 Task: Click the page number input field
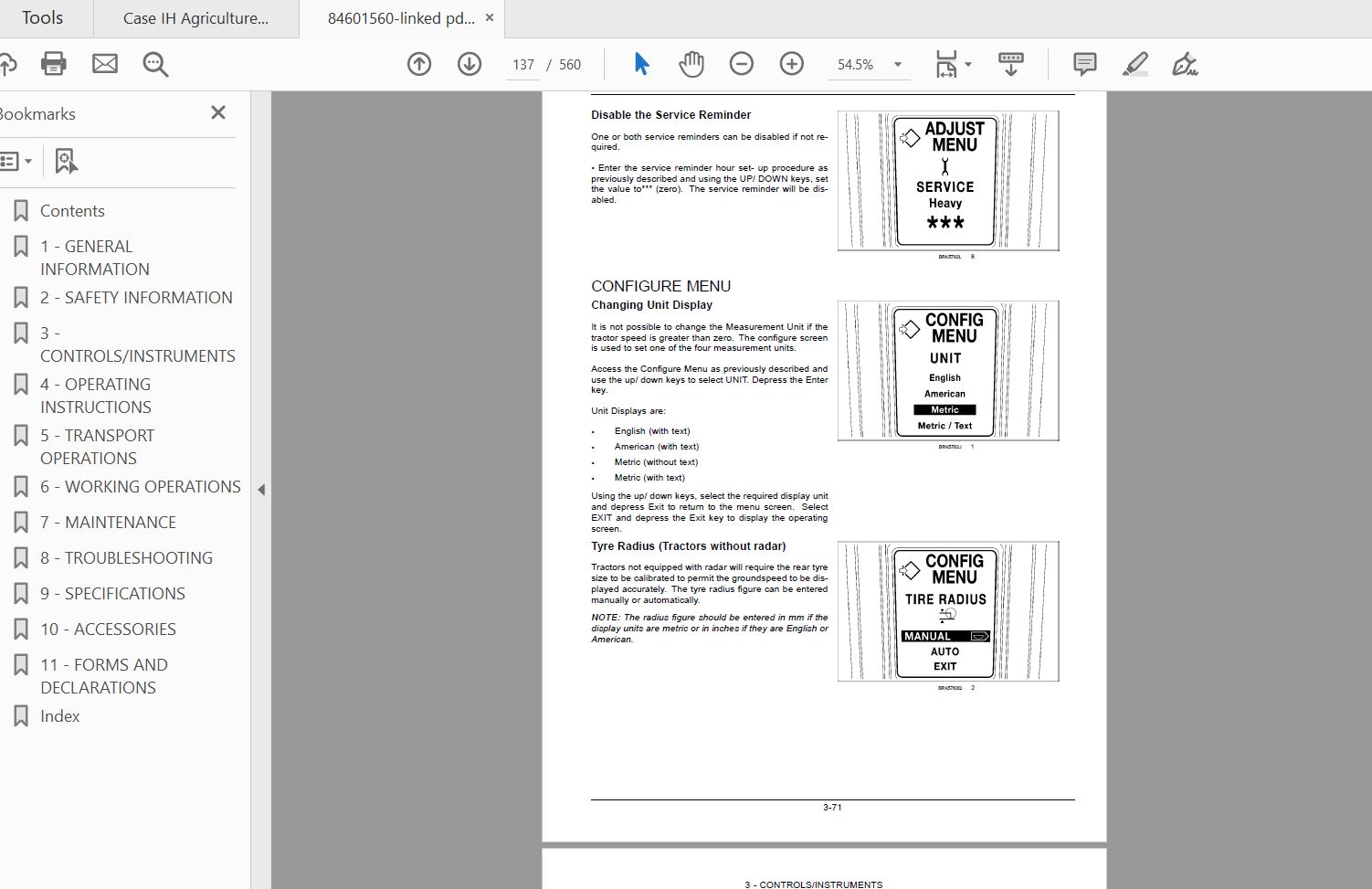coord(523,64)
